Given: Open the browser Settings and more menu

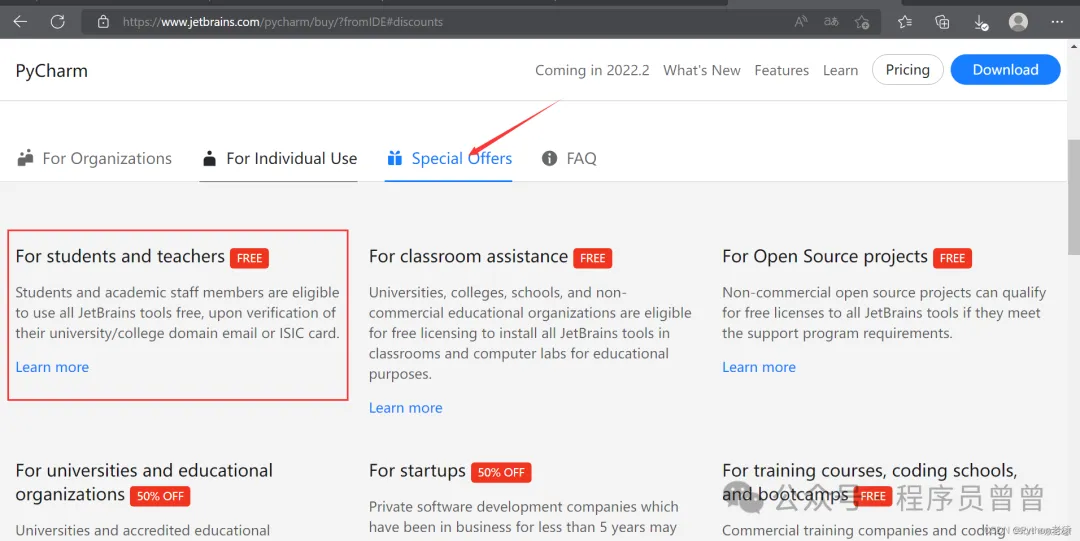Looking at the screenshot, I should [x=1057, y=22].
